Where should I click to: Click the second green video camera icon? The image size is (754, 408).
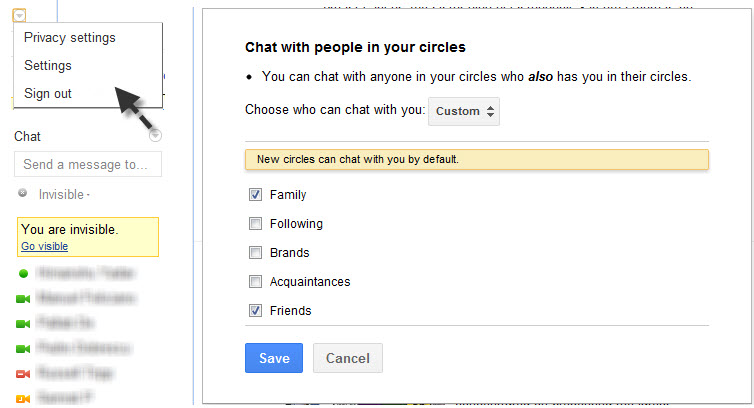23,324
